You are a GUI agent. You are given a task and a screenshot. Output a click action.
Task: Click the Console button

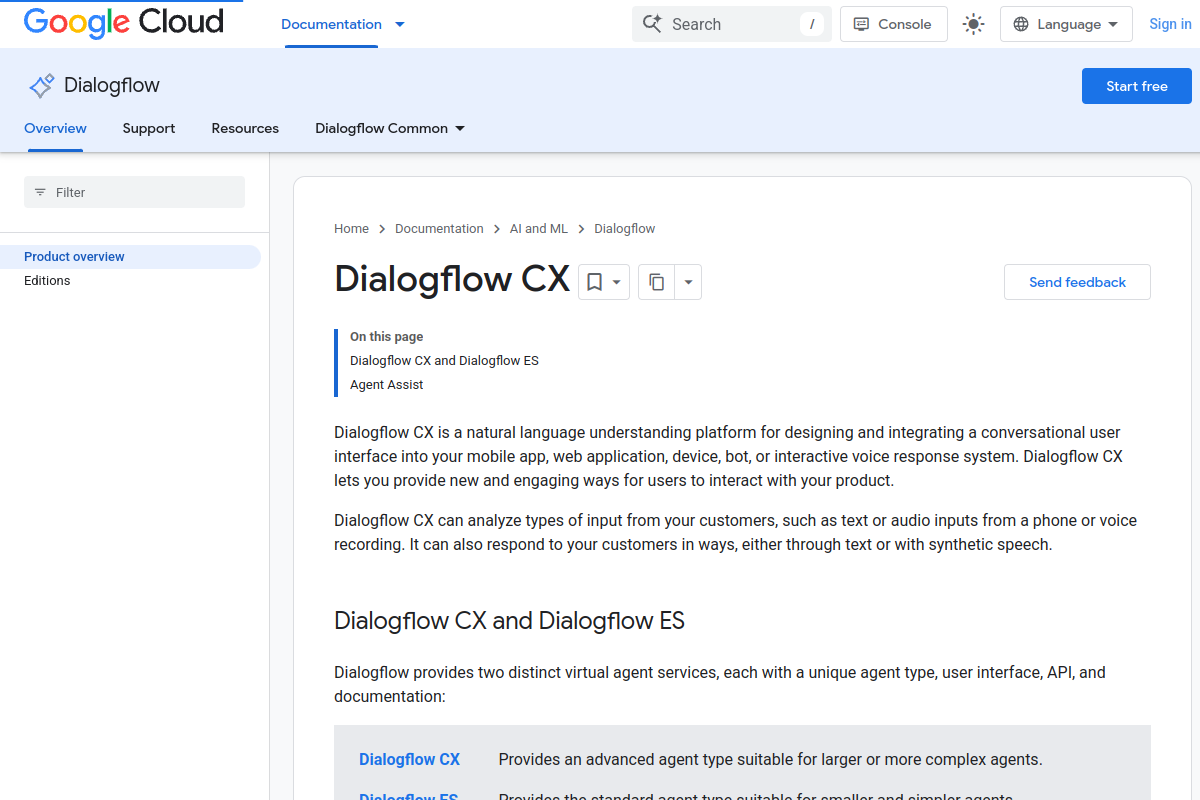pos(894,24)
